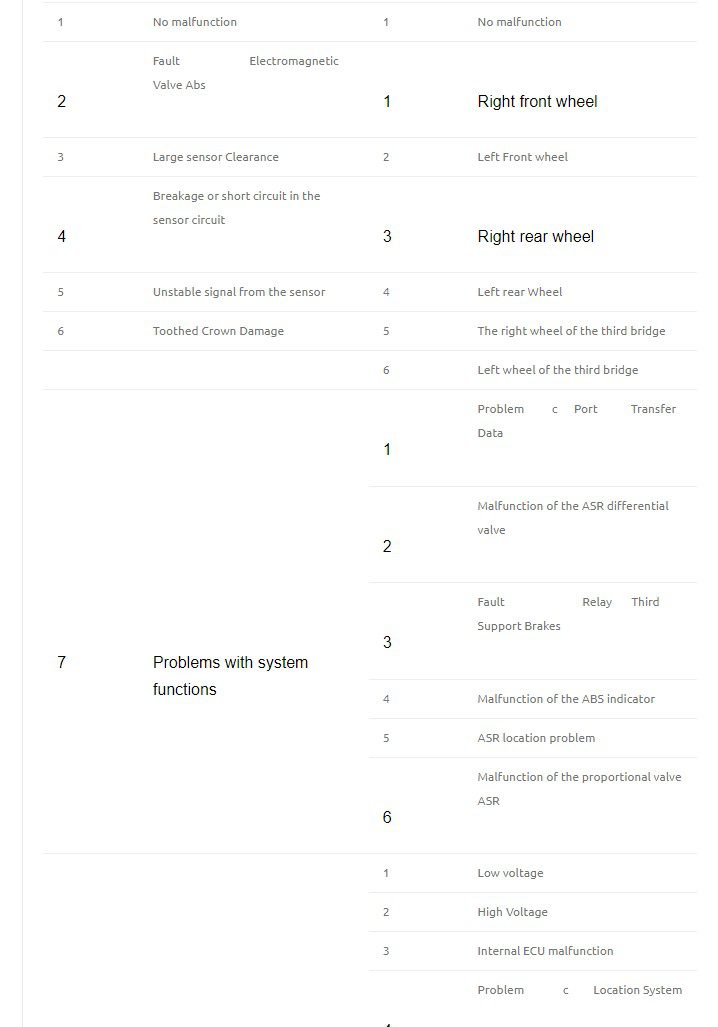This screenshot has width=718, height=1027.
Task: Click 'Breakage or short circuit' description
Action: (x=236, y=208)
